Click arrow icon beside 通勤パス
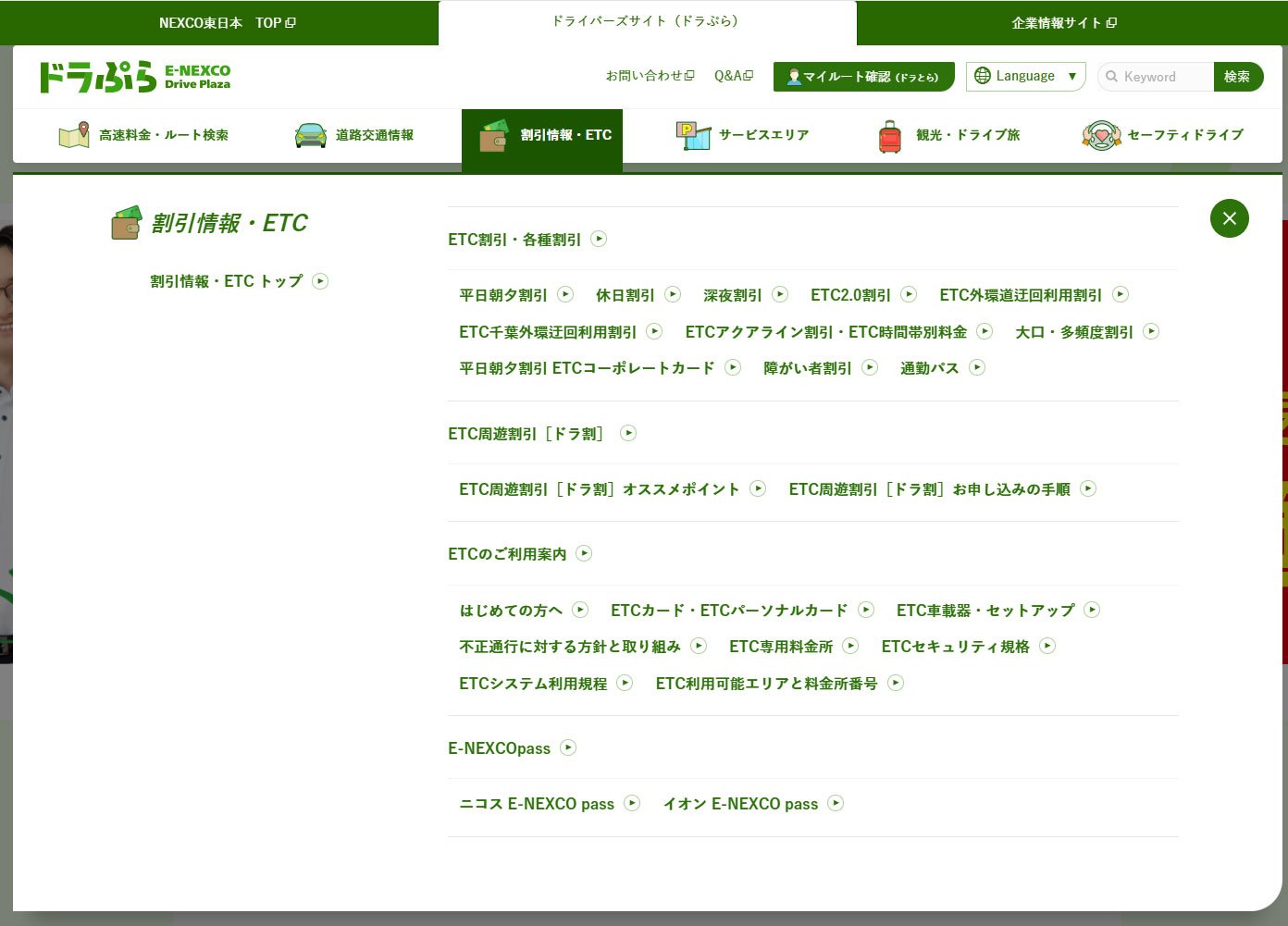 (977, 367)
